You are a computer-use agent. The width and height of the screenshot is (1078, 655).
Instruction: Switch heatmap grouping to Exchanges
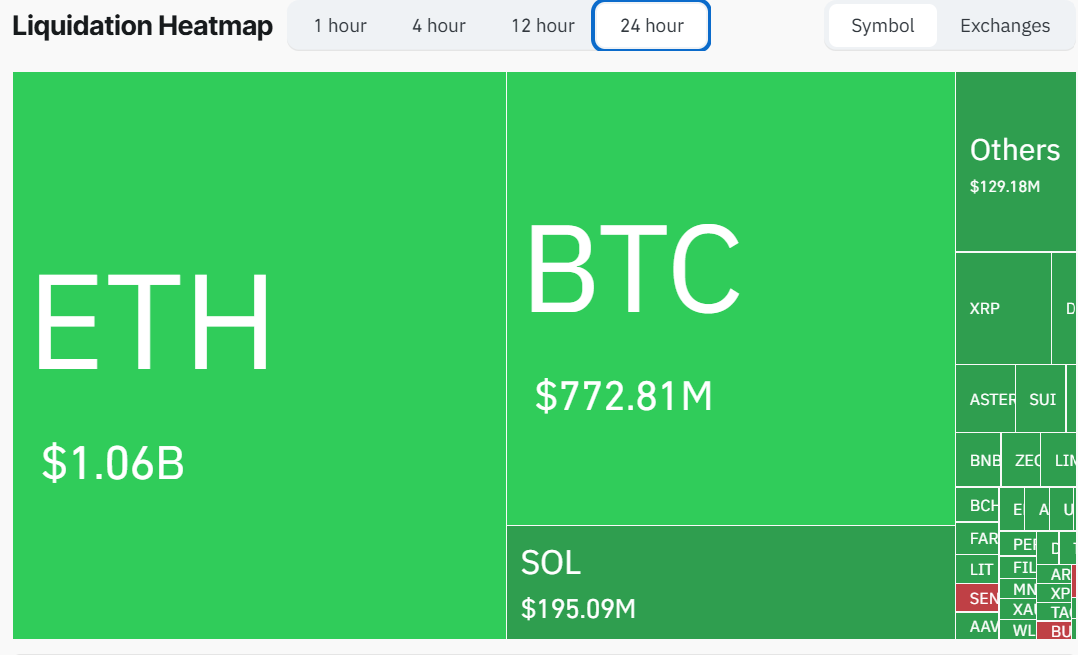point(1004,26)
